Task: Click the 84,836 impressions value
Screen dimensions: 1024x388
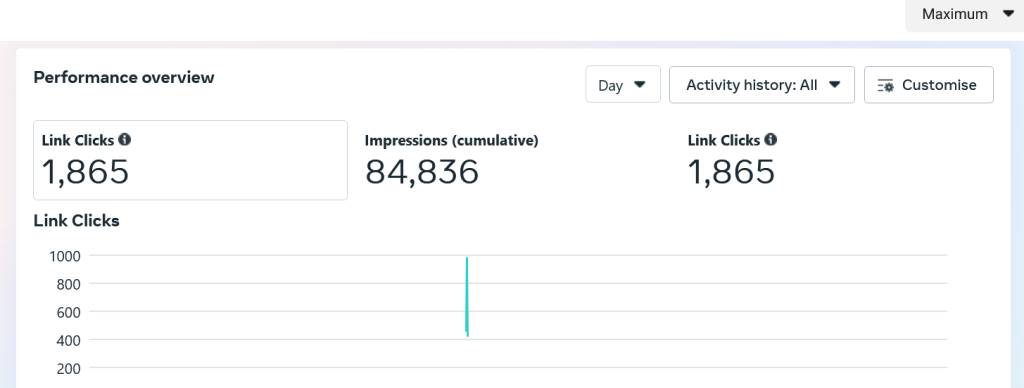Action: point(422,172)
